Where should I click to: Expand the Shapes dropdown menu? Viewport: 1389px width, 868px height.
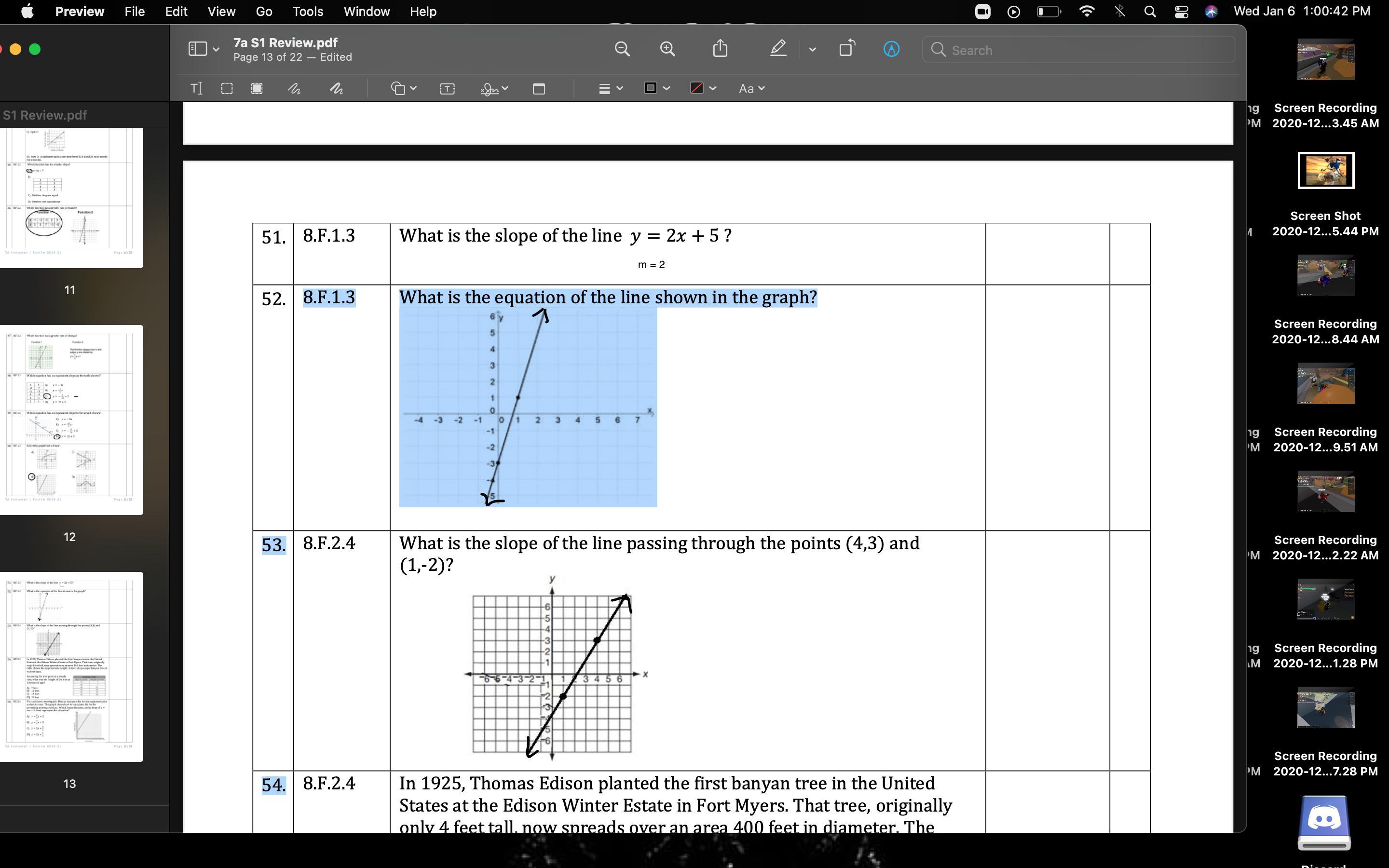tap(404, 88)
